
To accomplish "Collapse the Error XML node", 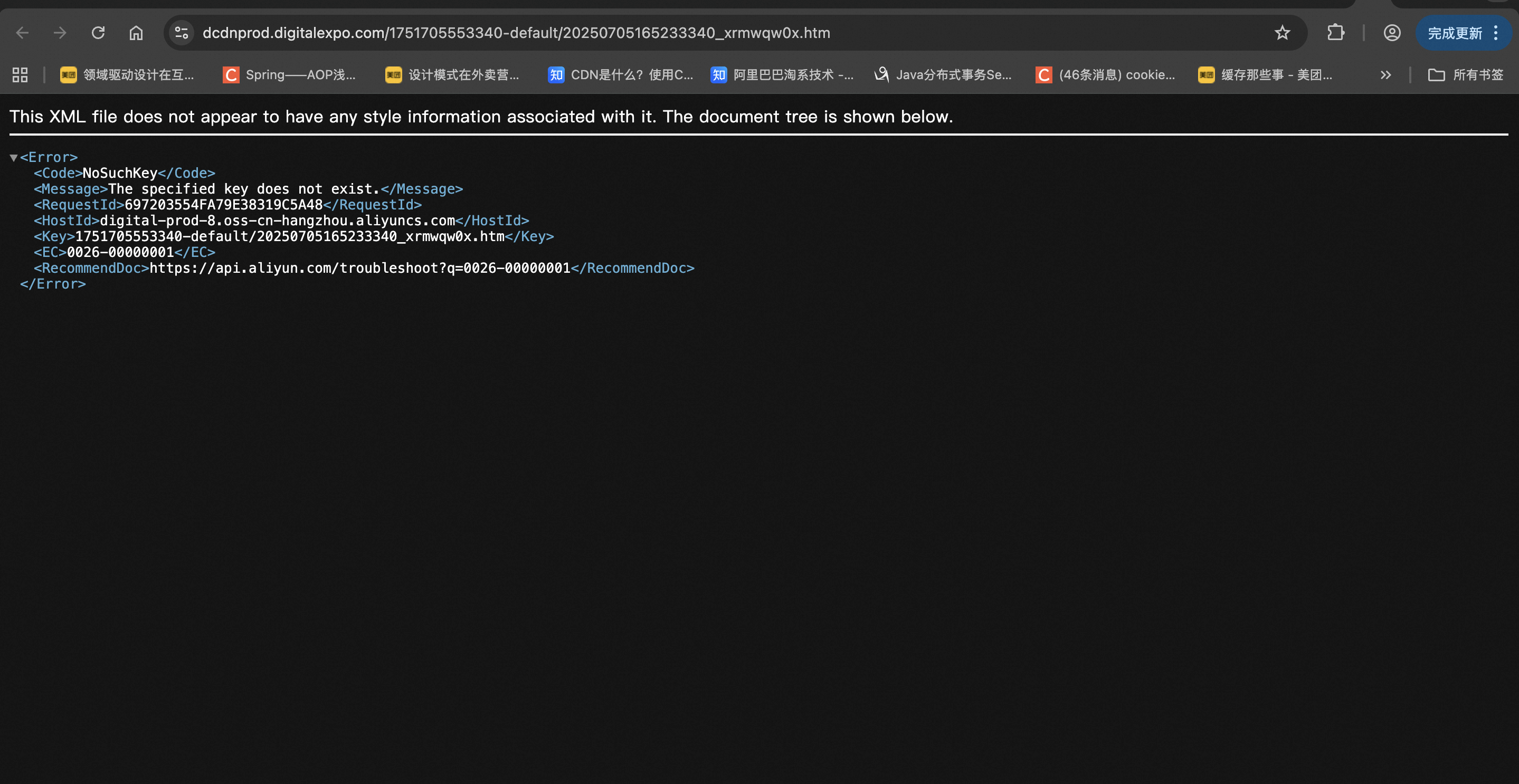I will pos(14,157).
